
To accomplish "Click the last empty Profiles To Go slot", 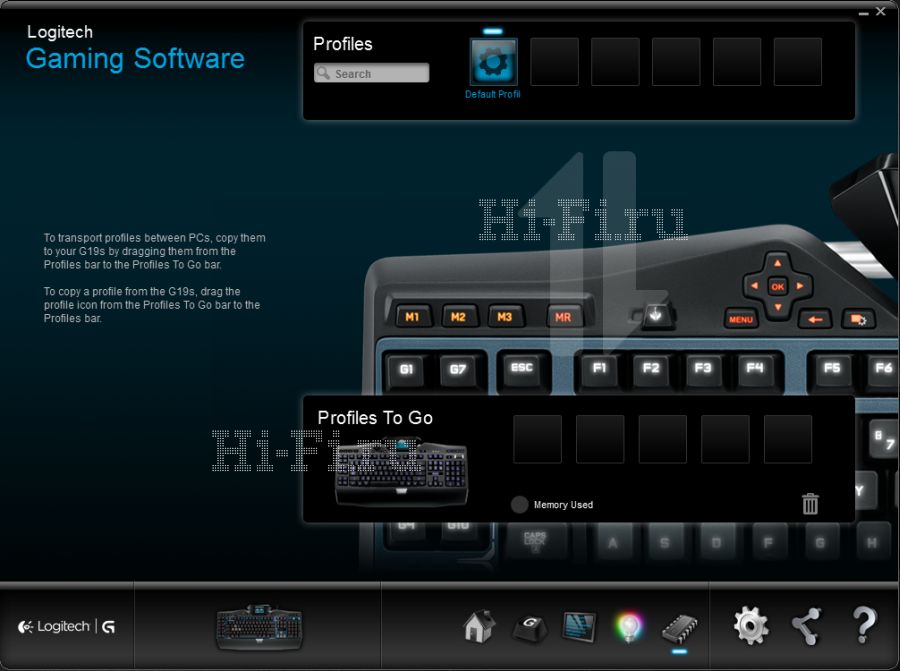I will [x=788, y=440].
